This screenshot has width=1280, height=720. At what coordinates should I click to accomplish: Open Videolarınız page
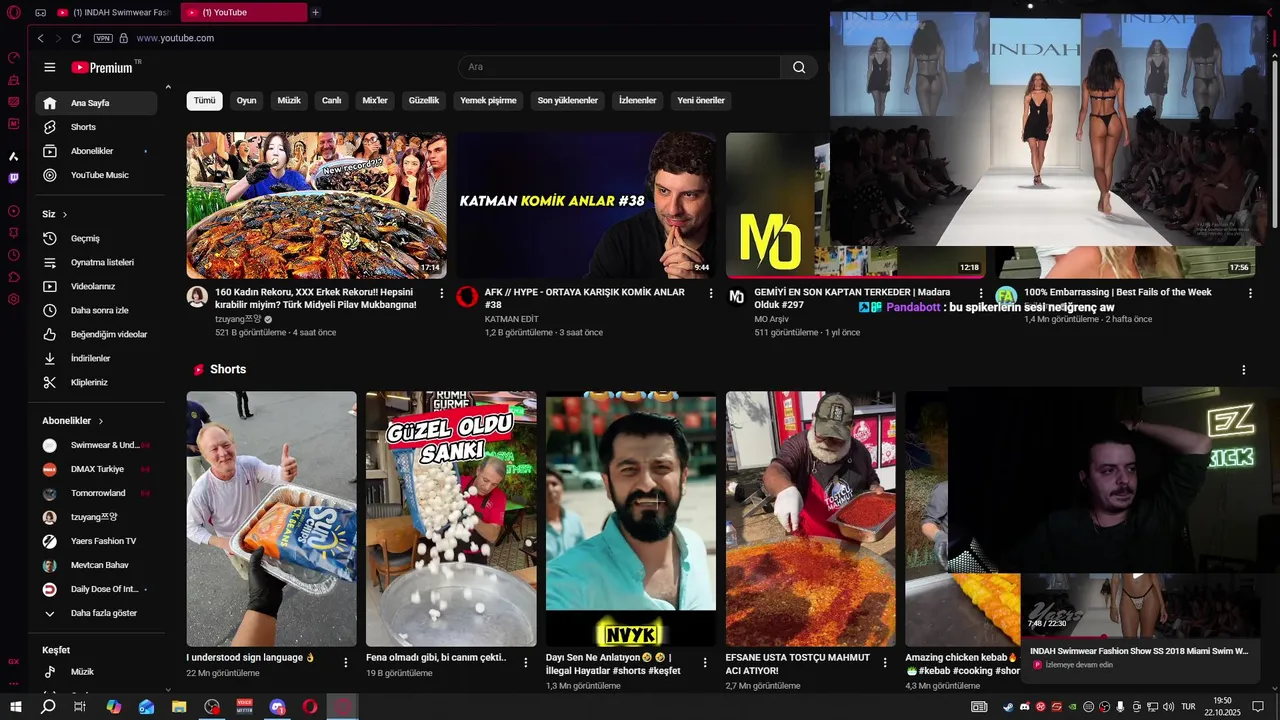96,286
